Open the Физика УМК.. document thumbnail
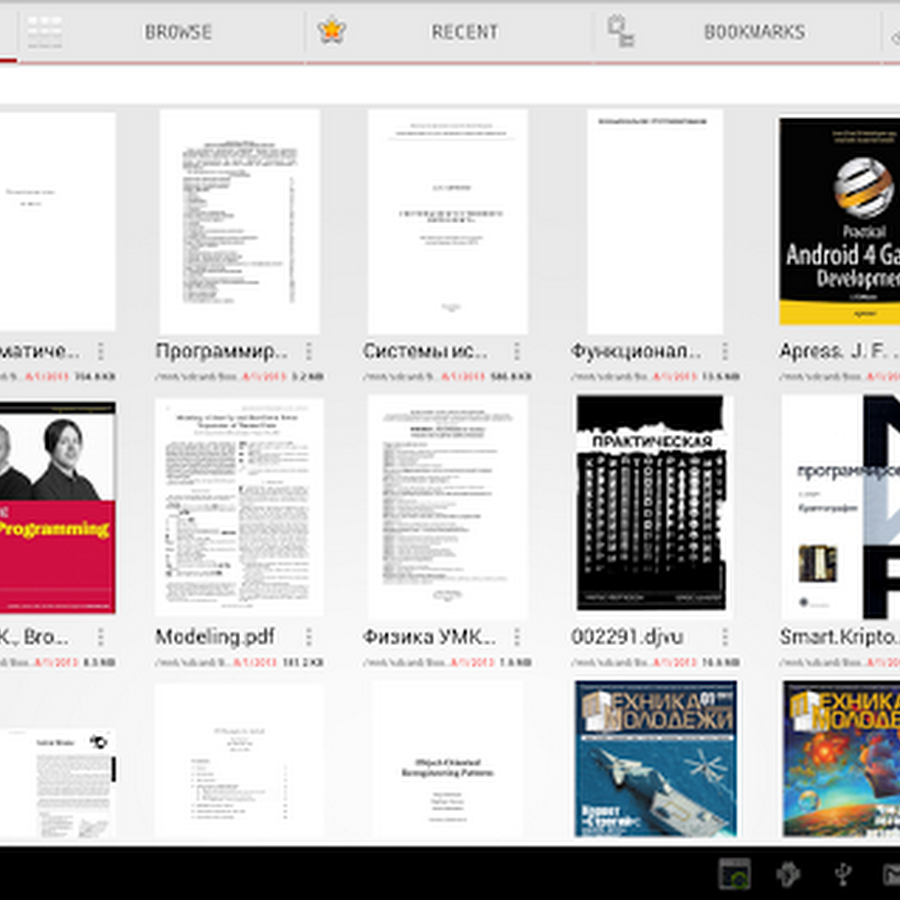The height and width of the screenshot is (900, 900). point(448,506)
